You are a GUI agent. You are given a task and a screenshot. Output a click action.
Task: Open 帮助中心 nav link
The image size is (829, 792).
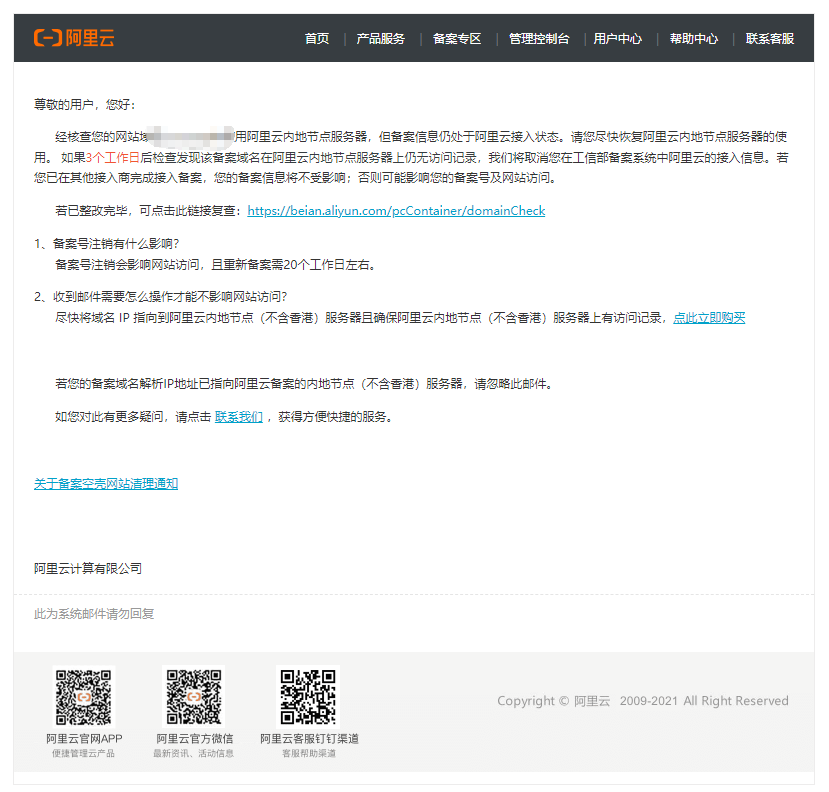(694, 39)
